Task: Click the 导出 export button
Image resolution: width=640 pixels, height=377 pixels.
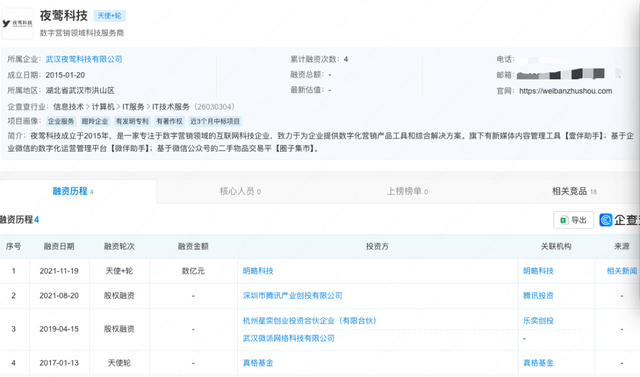Action: click(x=573, y=220)
